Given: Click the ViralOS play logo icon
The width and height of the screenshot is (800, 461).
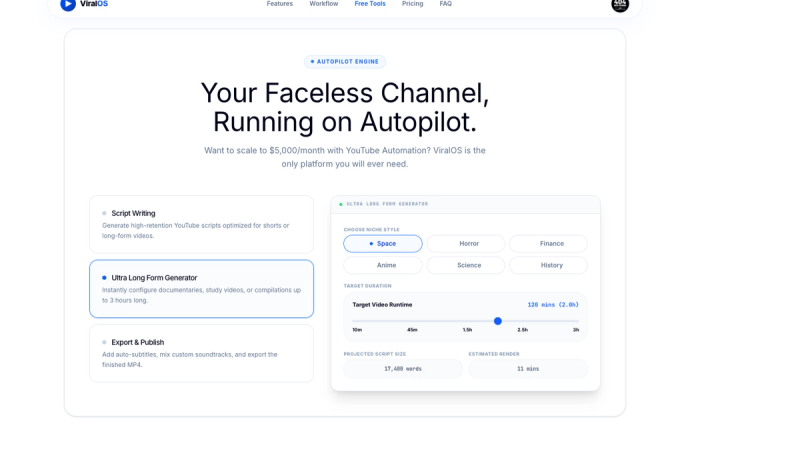Looking at the screenshot, I should point(68,4).
